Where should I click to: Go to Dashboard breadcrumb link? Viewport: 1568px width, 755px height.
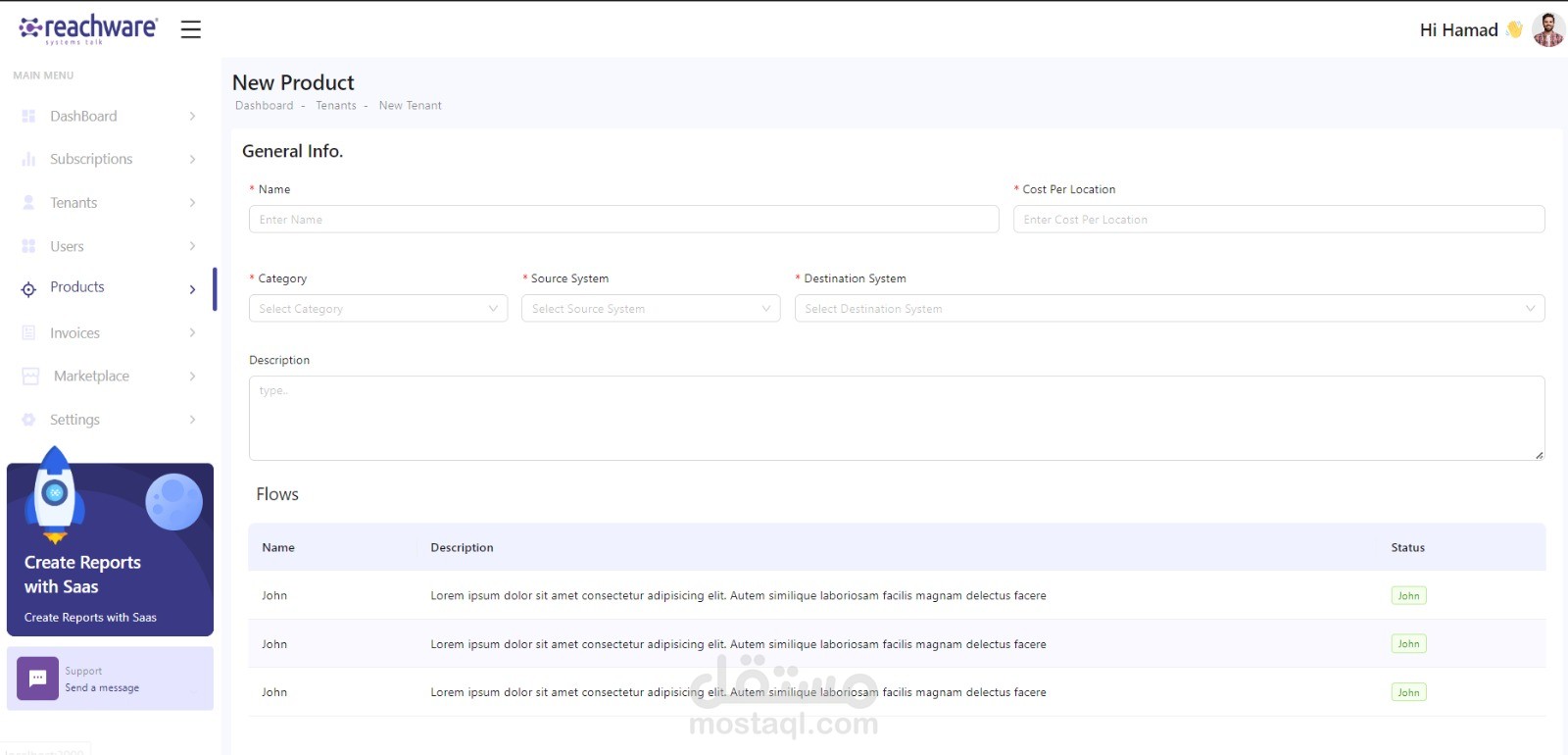coord(264,106)
